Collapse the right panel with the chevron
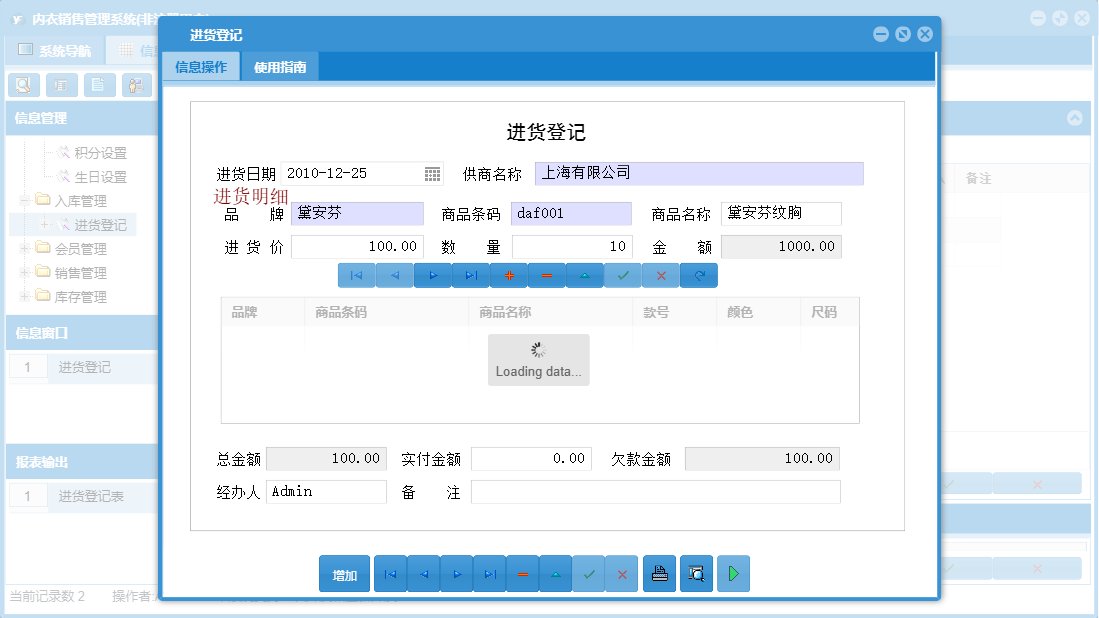Viewport: 1099px width, 618px height. pyautogui.click(x=1075, y=117)
